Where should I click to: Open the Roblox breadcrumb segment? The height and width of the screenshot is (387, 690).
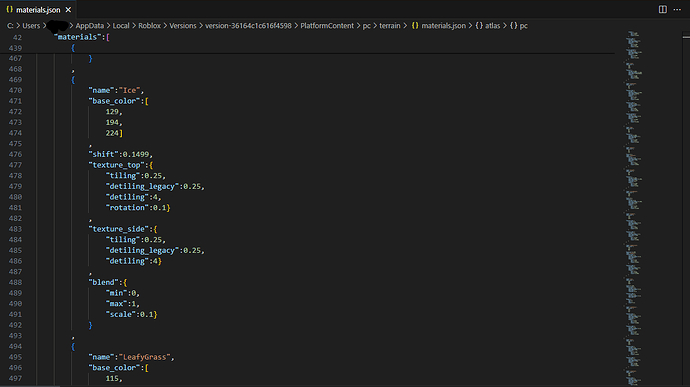150,26
